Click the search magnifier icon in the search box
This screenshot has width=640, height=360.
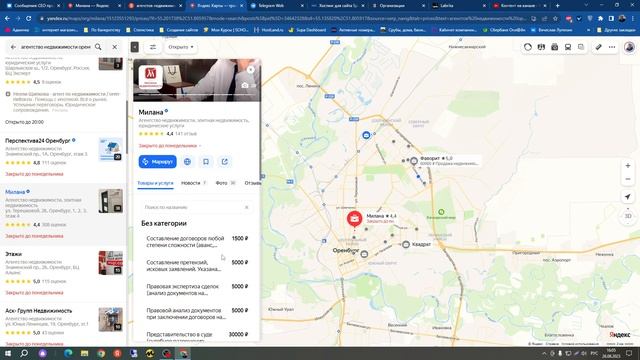[98, 47]
